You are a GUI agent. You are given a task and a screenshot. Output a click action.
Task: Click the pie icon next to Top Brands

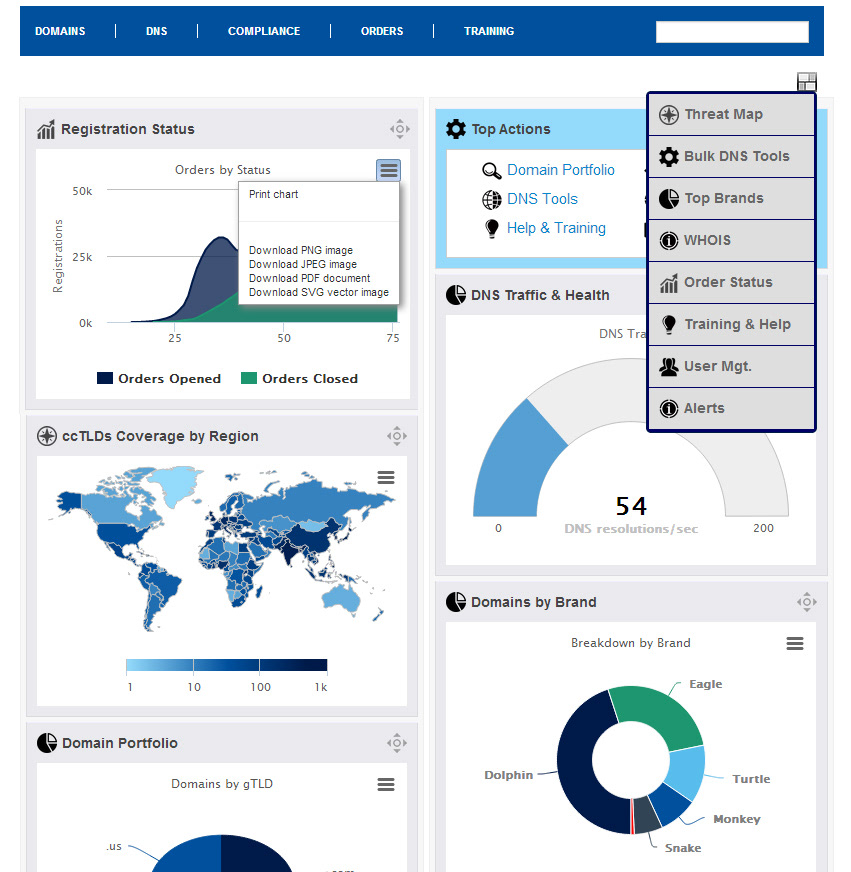669,199
